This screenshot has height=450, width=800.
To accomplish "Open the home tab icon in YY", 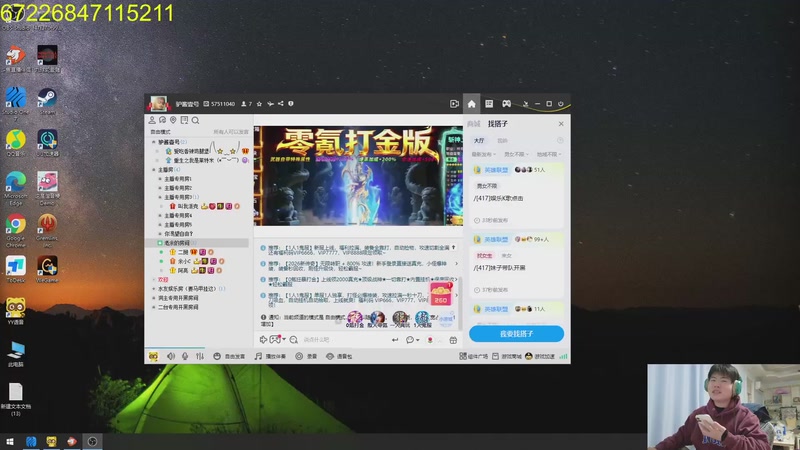I will pos(471,104).
